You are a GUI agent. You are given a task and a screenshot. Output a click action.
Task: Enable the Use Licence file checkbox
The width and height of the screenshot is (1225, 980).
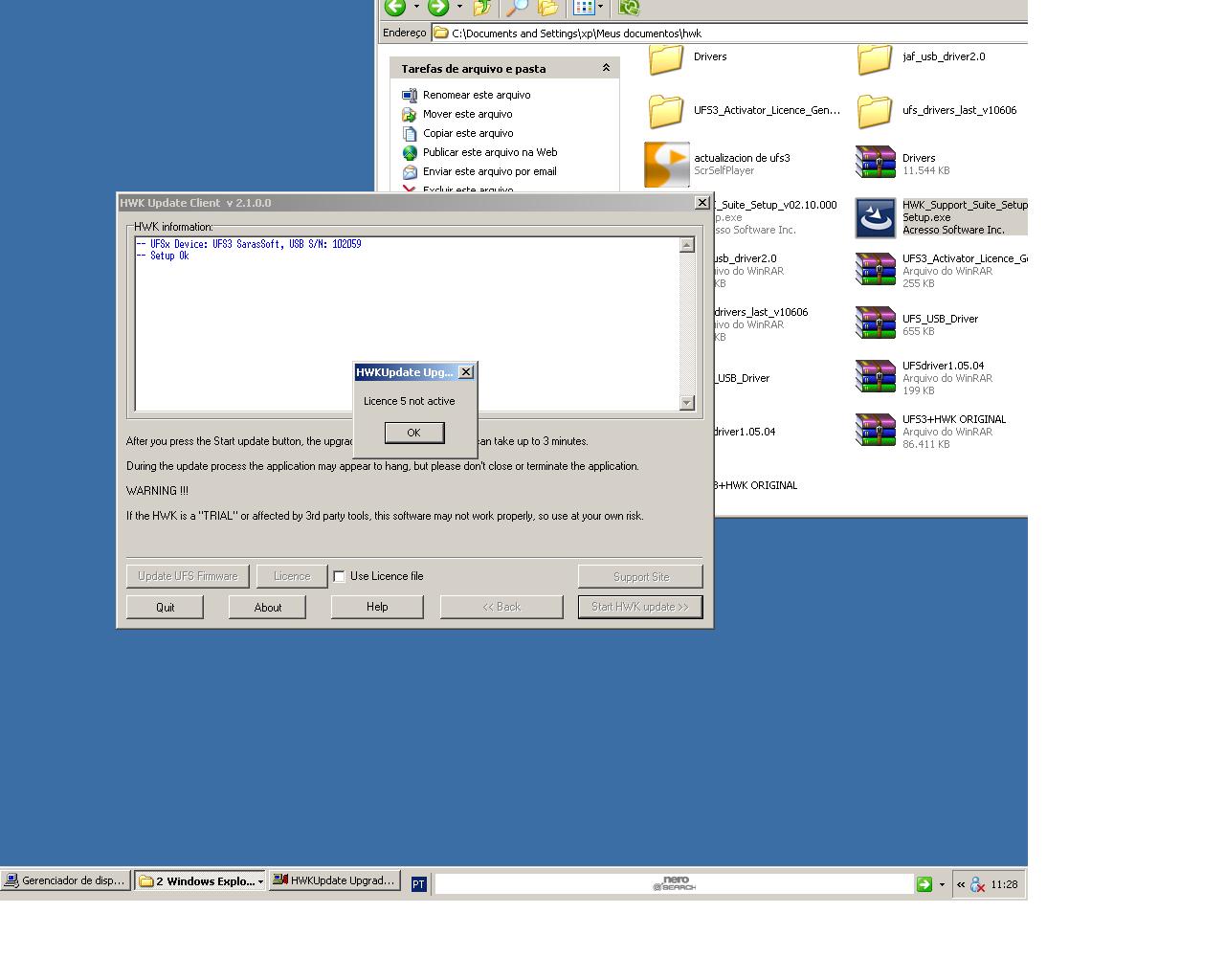tap(339, 576)
